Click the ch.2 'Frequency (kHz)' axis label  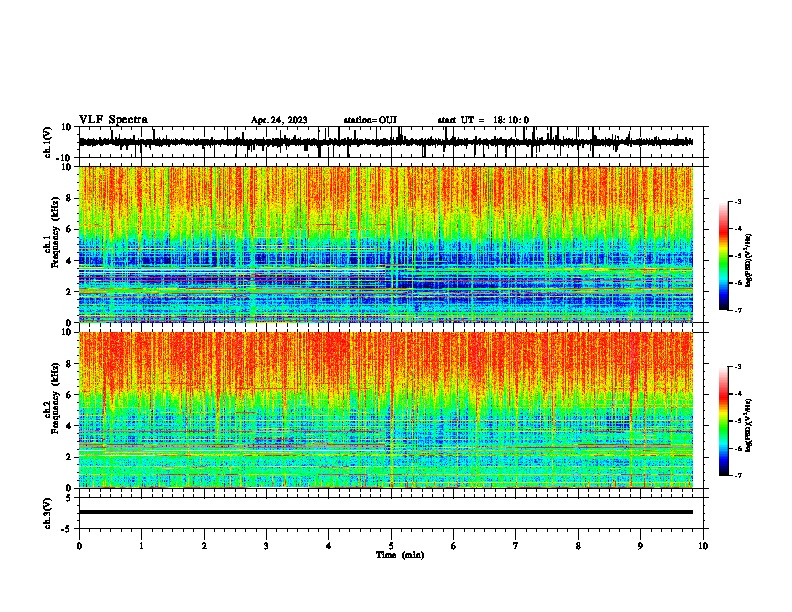pos(55,398)
